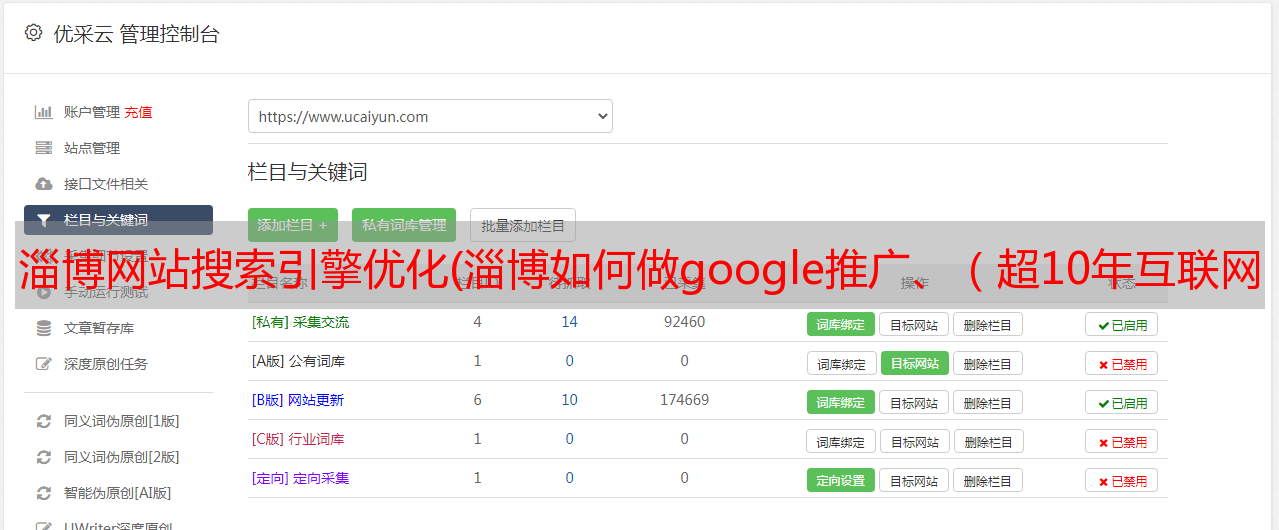Toggle 已禁用 status for 行业词库

click(x=1121, y=441)
